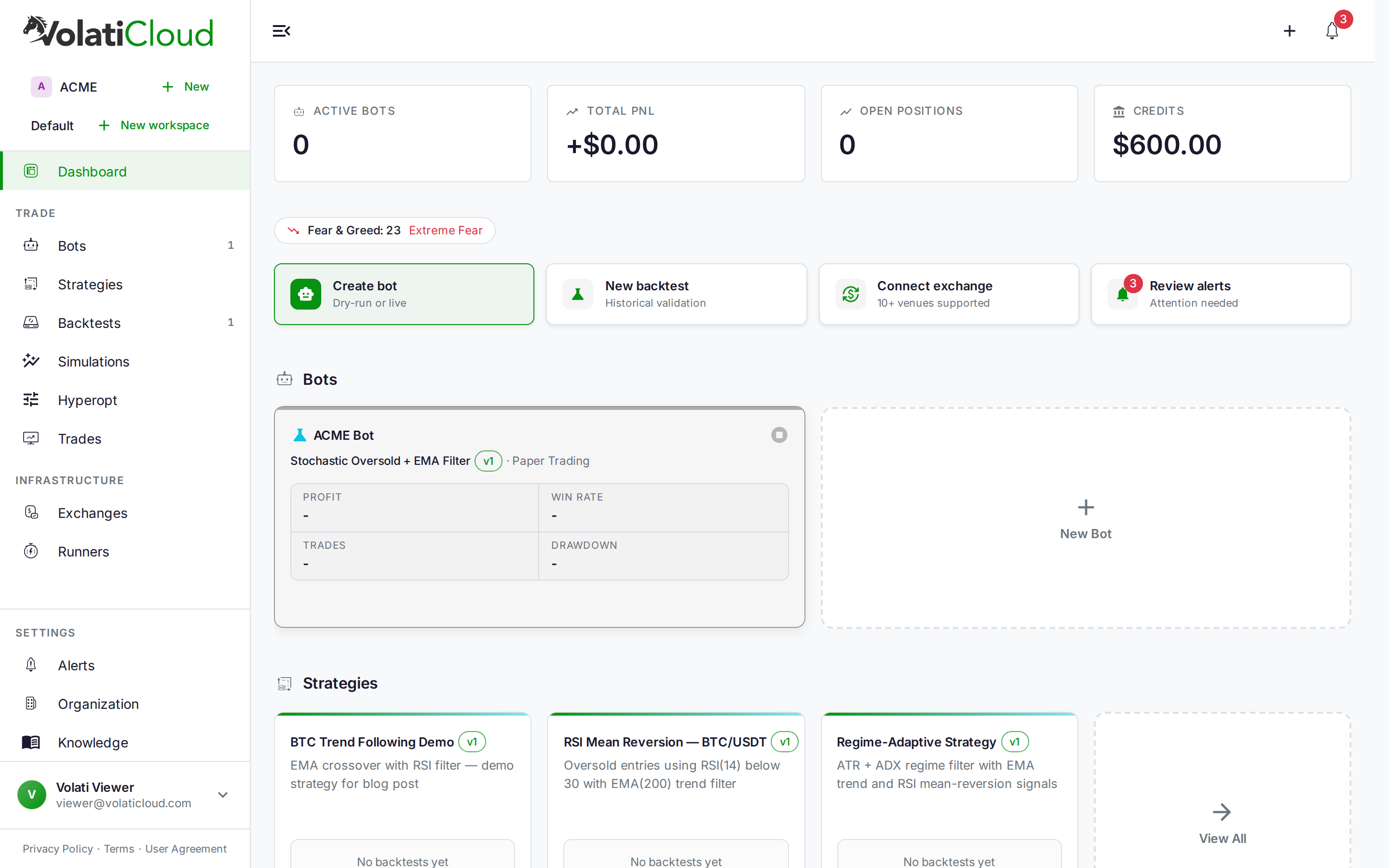This screenshot has width=1389, height=868.
Task: Click the Create bot card
Action: point(404,294)
